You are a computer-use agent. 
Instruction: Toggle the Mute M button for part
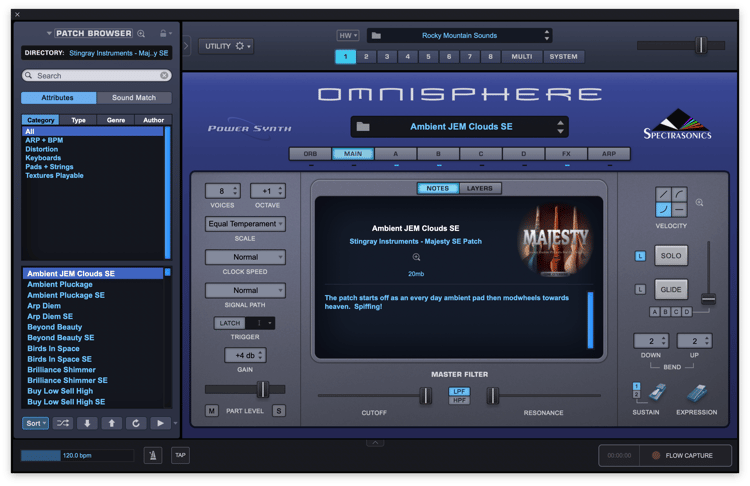pyautogui.click(x=211, y=411)
